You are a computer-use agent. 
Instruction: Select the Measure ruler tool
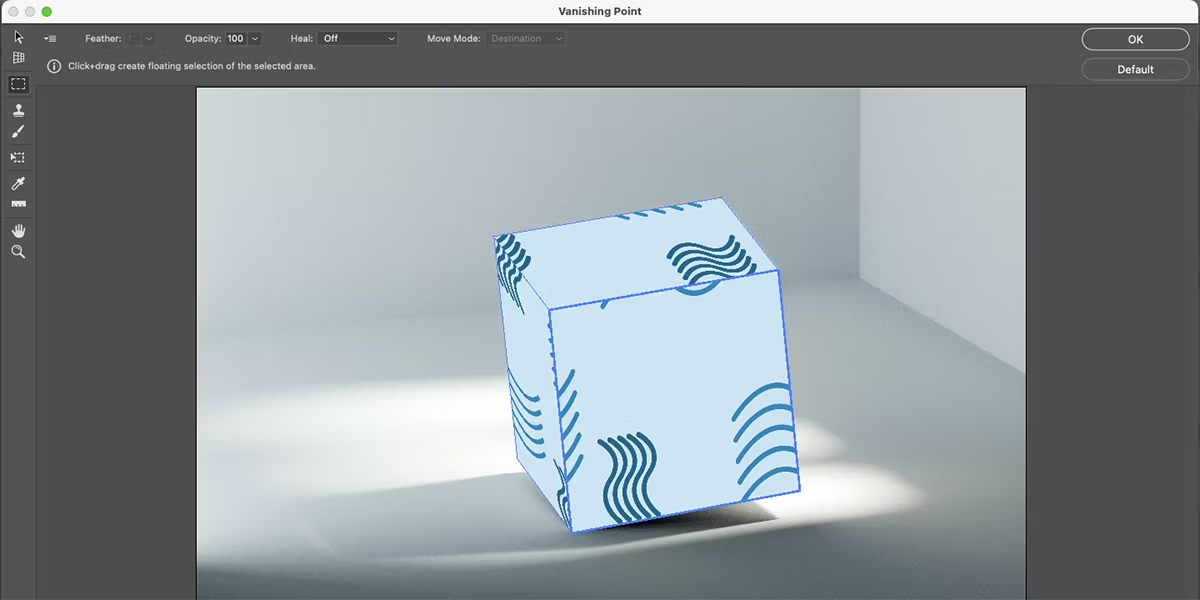[x=18, y=205]
